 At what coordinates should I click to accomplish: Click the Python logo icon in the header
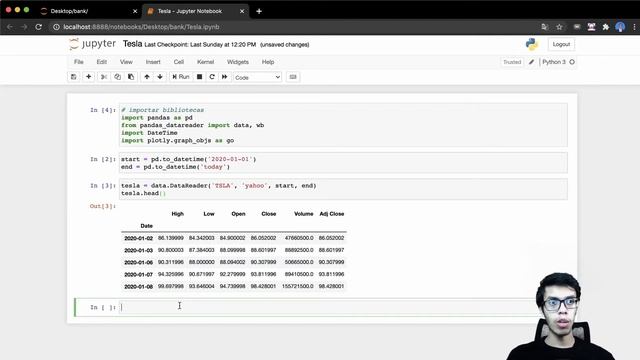(532, 44)
